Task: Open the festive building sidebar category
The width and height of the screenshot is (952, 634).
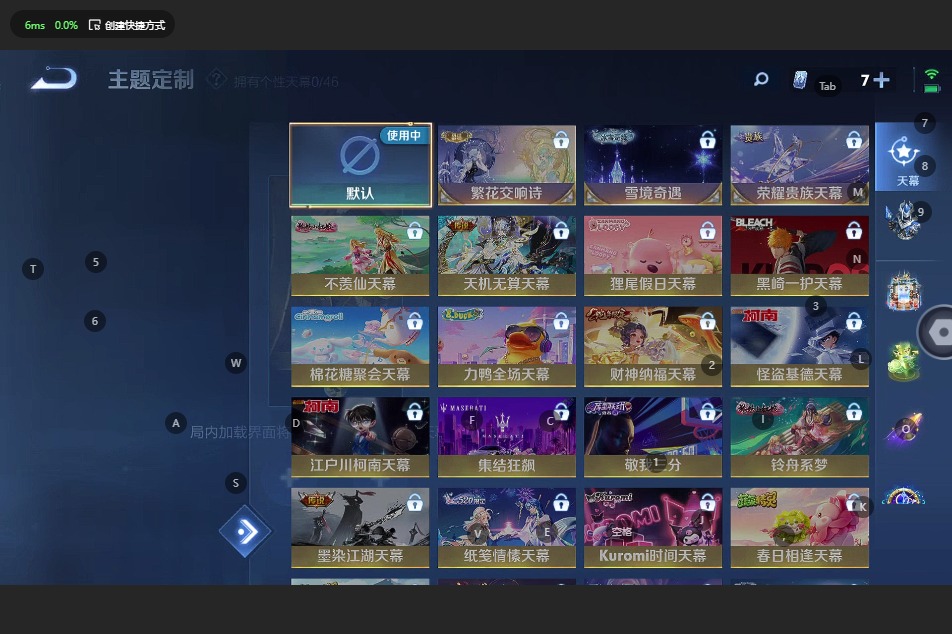Action: pyautogui.click(x=903, y=292)
